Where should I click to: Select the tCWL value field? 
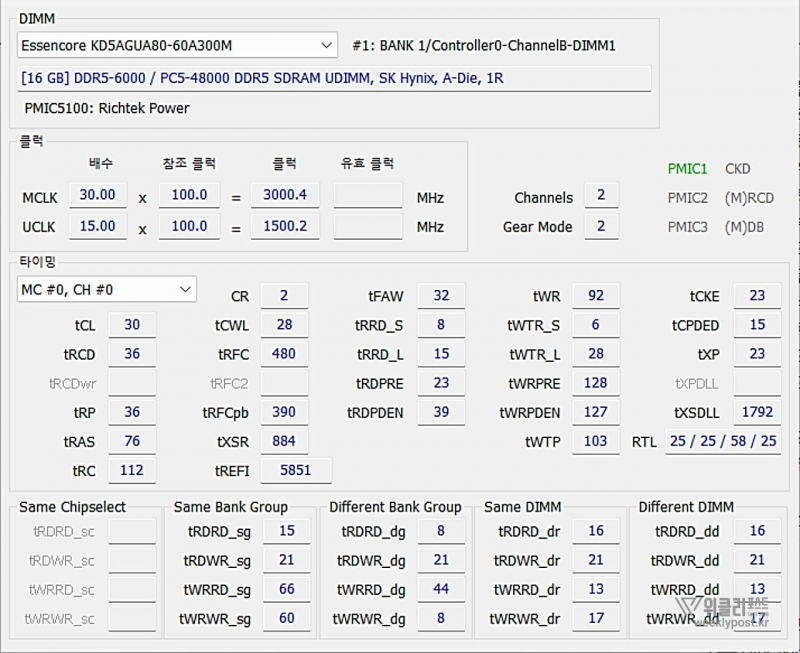(x=284, y=325)
